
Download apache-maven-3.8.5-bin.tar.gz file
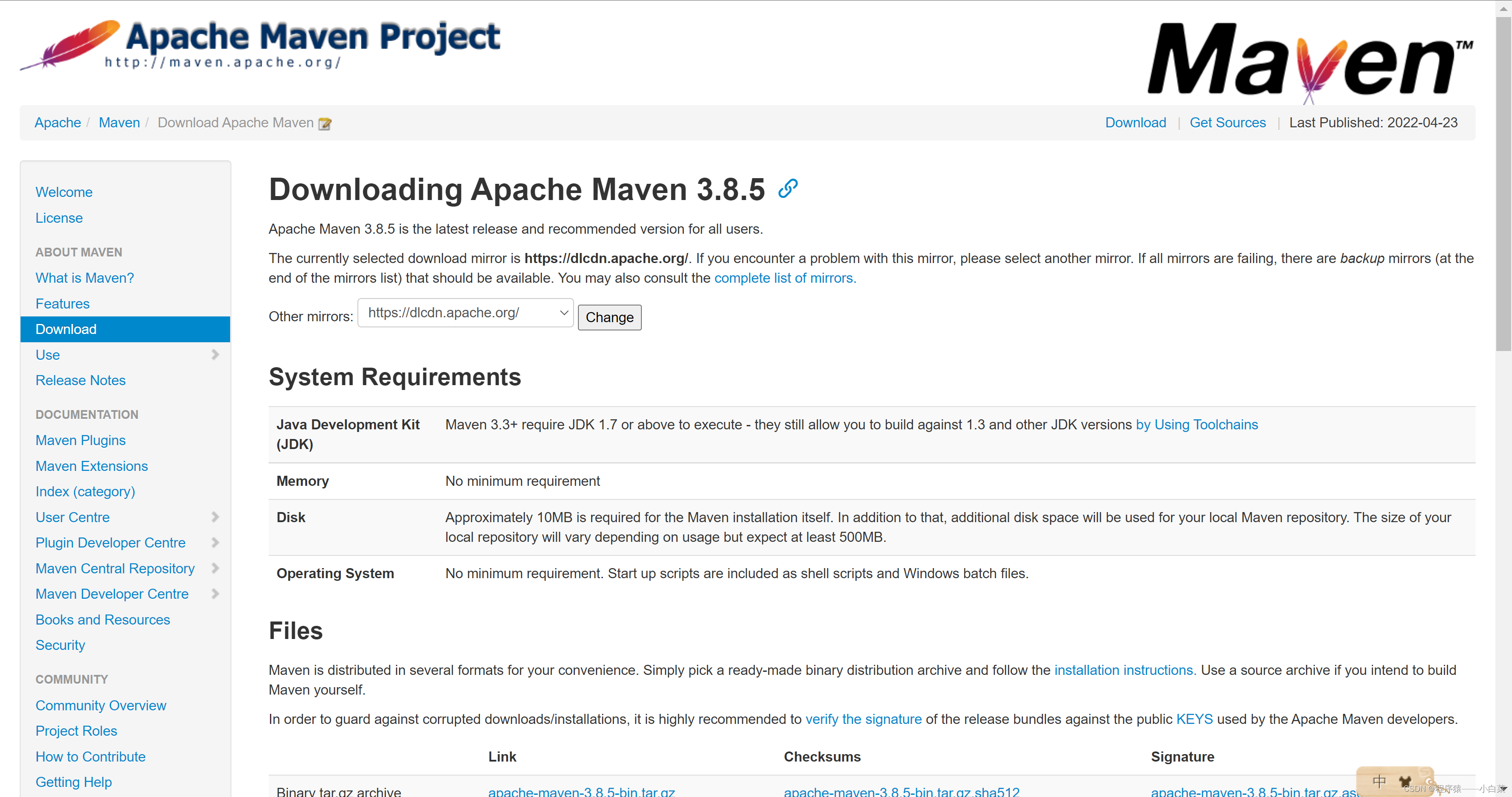[581, 791]
